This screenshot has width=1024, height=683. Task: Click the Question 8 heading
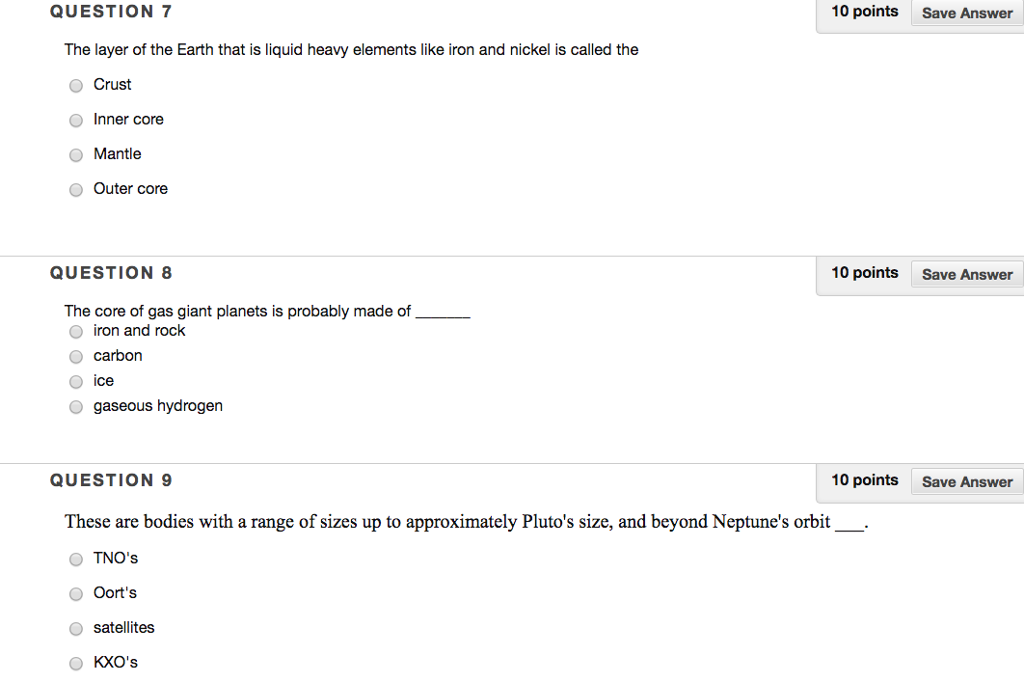pos(111,273)
